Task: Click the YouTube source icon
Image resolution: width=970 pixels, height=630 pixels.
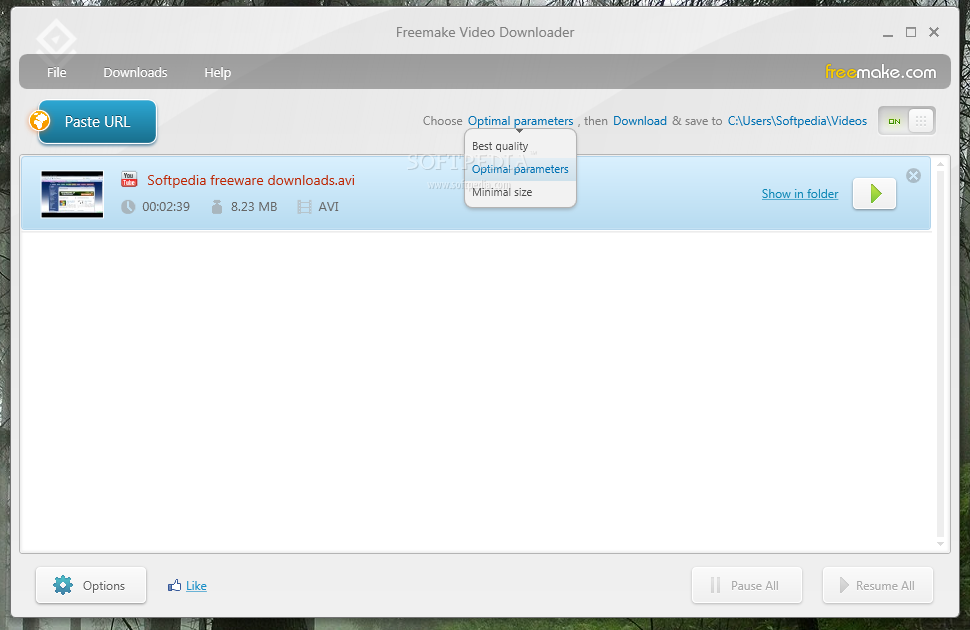Action: point(129,179)
